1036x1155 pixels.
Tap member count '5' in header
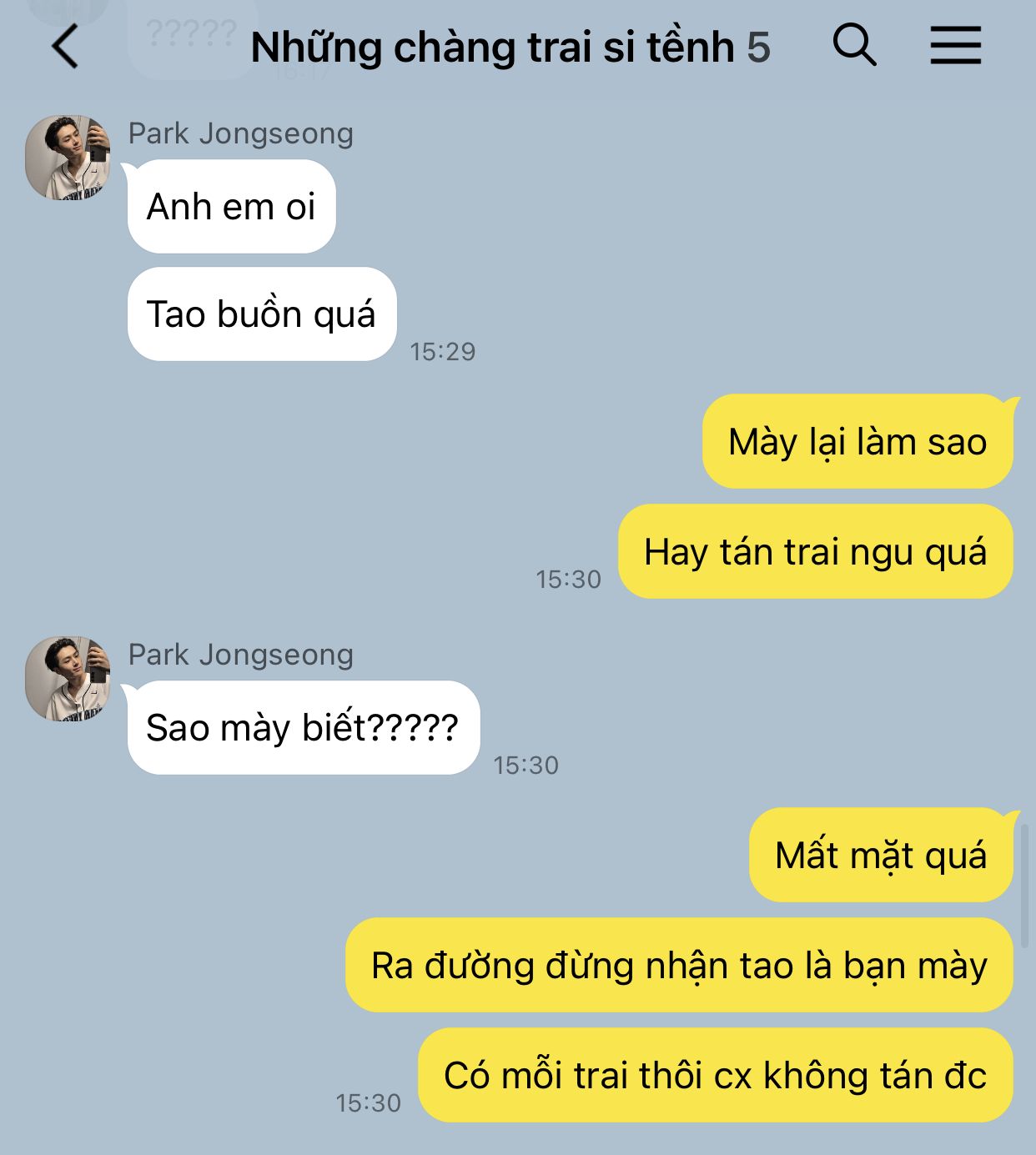point(758,48)
